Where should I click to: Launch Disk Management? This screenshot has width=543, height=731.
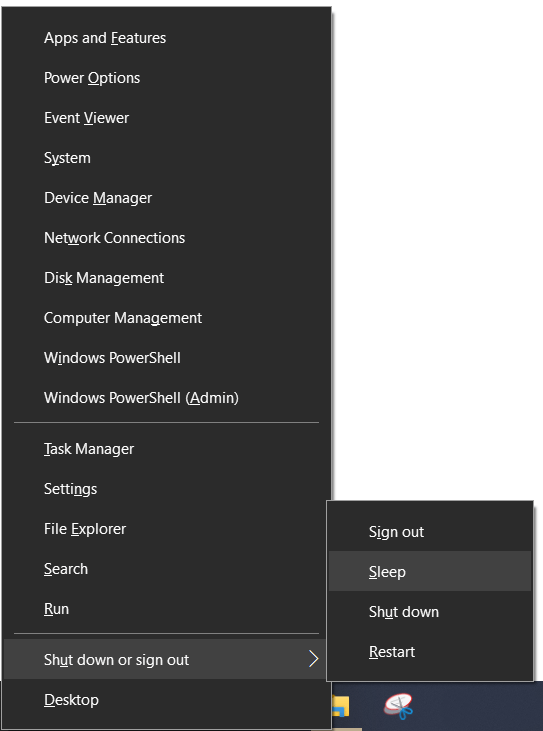(166, 278)
